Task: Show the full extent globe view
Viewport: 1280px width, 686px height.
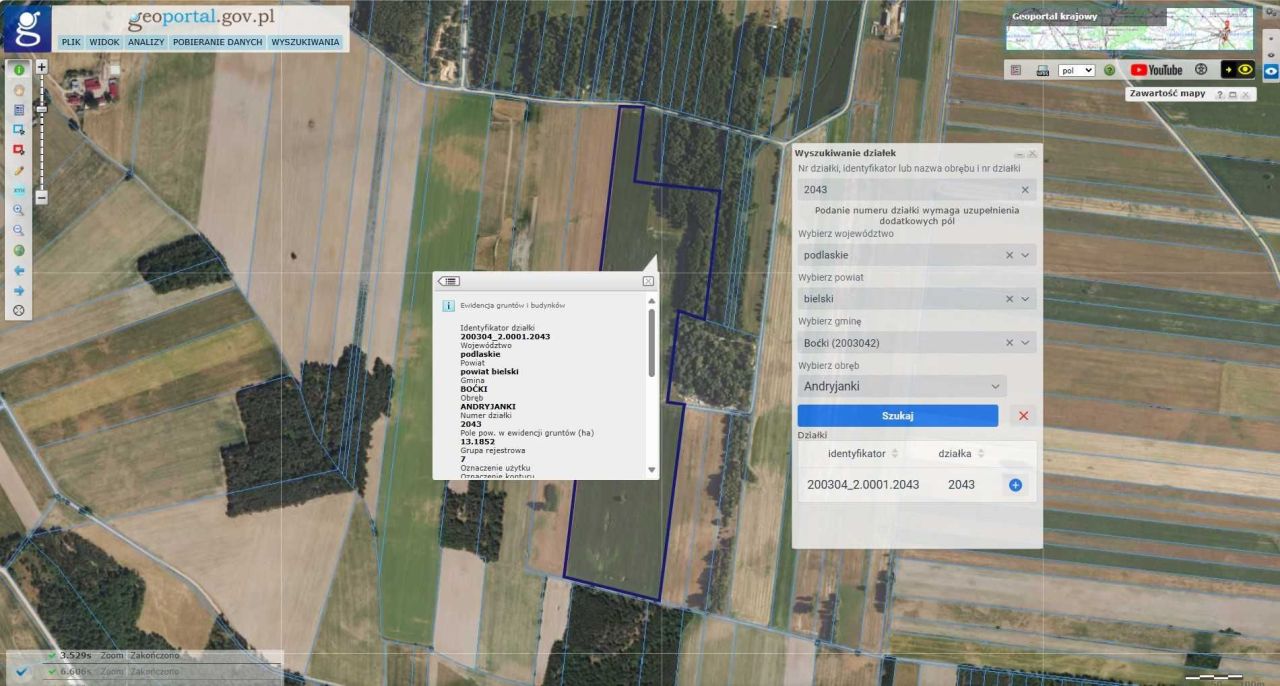Action: [19, 250]
